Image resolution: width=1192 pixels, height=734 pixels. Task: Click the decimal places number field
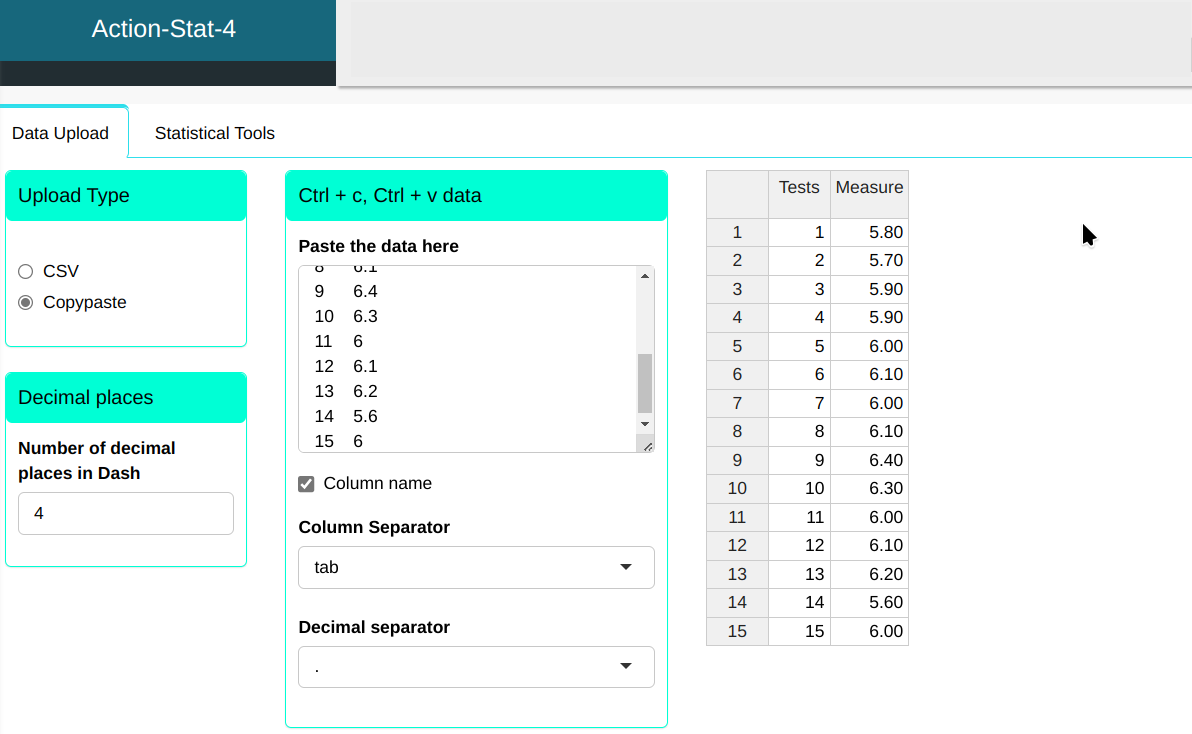coord(126,513)
